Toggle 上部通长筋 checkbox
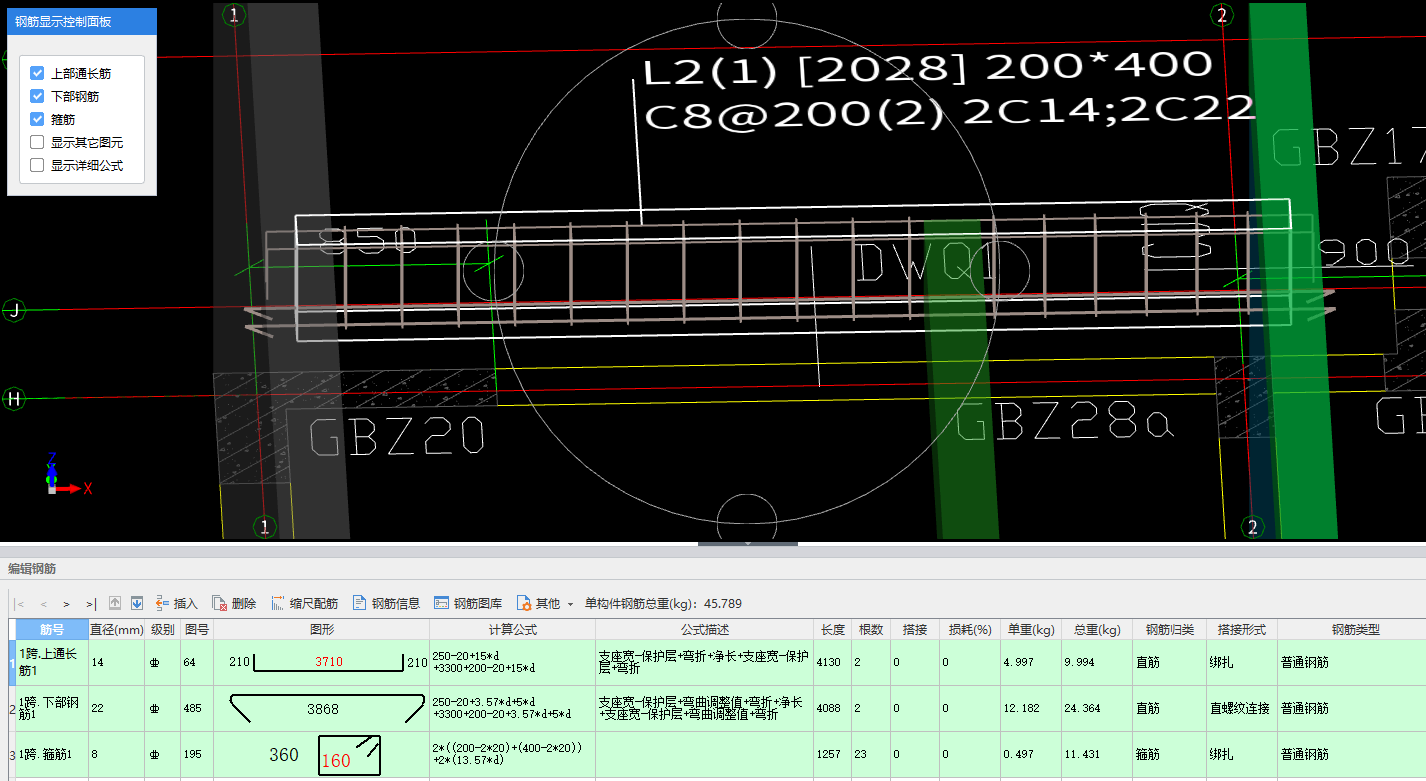 [x=37, y=73]
